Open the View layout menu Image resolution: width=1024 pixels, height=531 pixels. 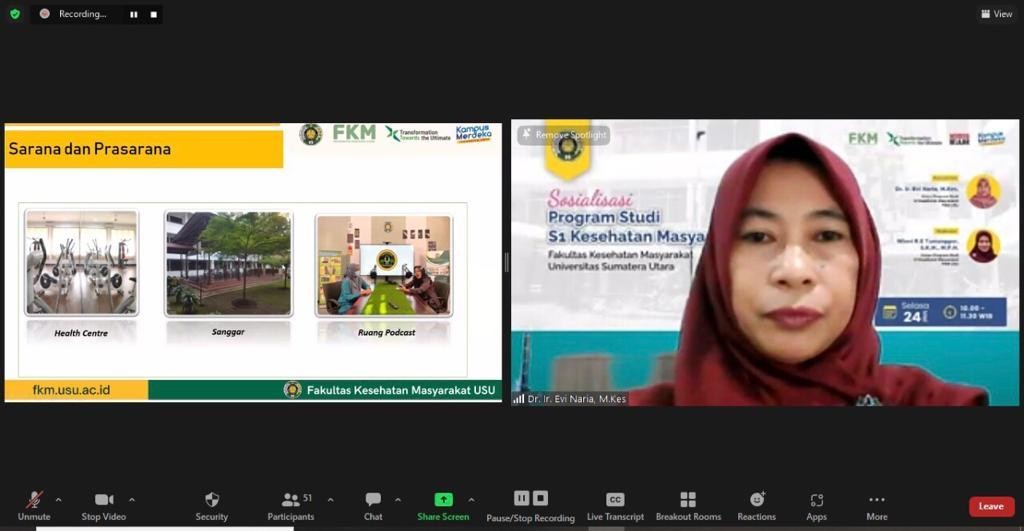997,14
